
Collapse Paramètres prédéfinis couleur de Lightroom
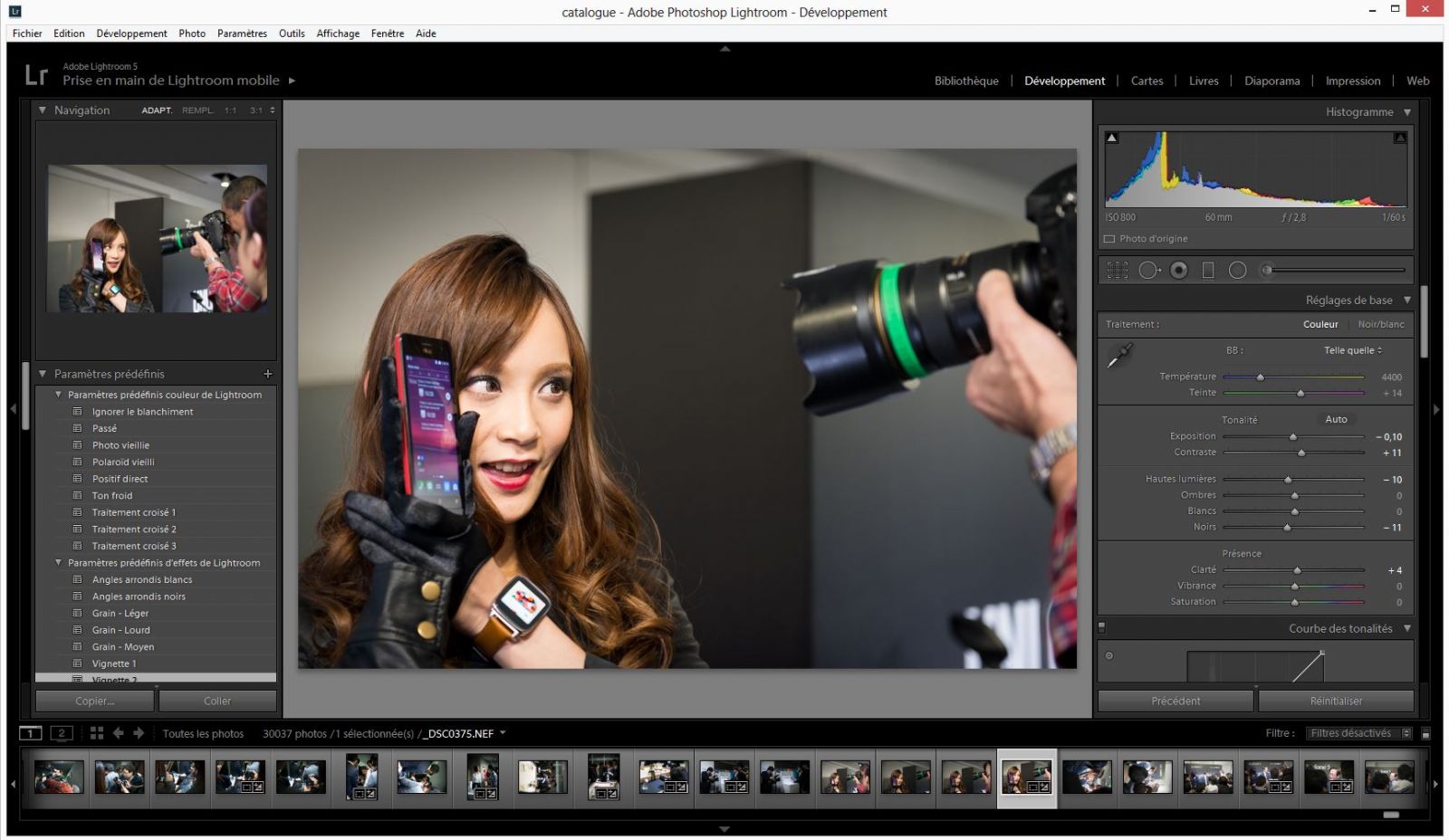tap(59, 395)
